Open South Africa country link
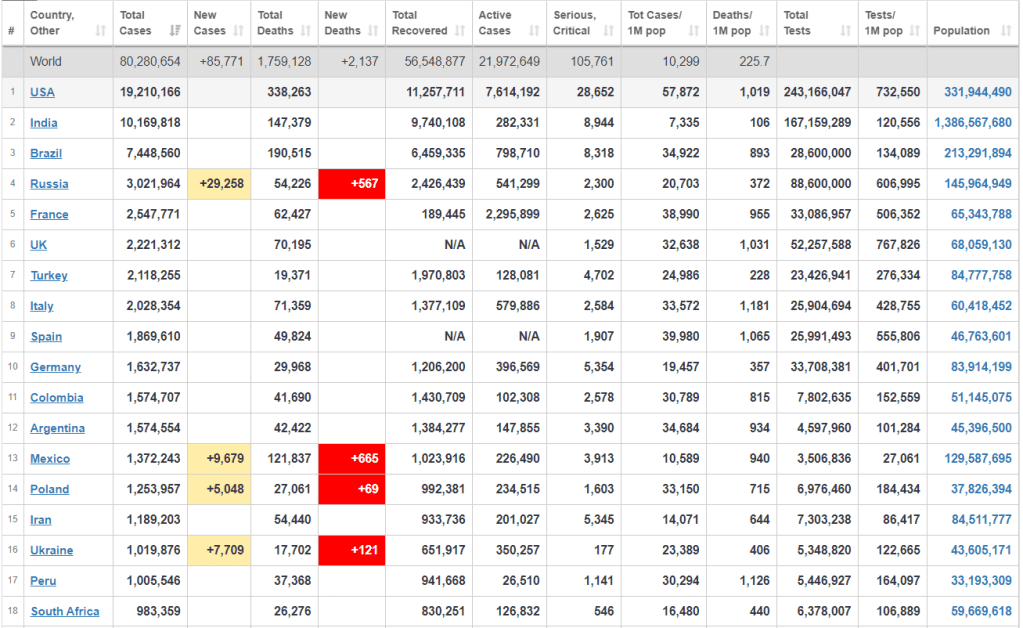 (65, 612)
